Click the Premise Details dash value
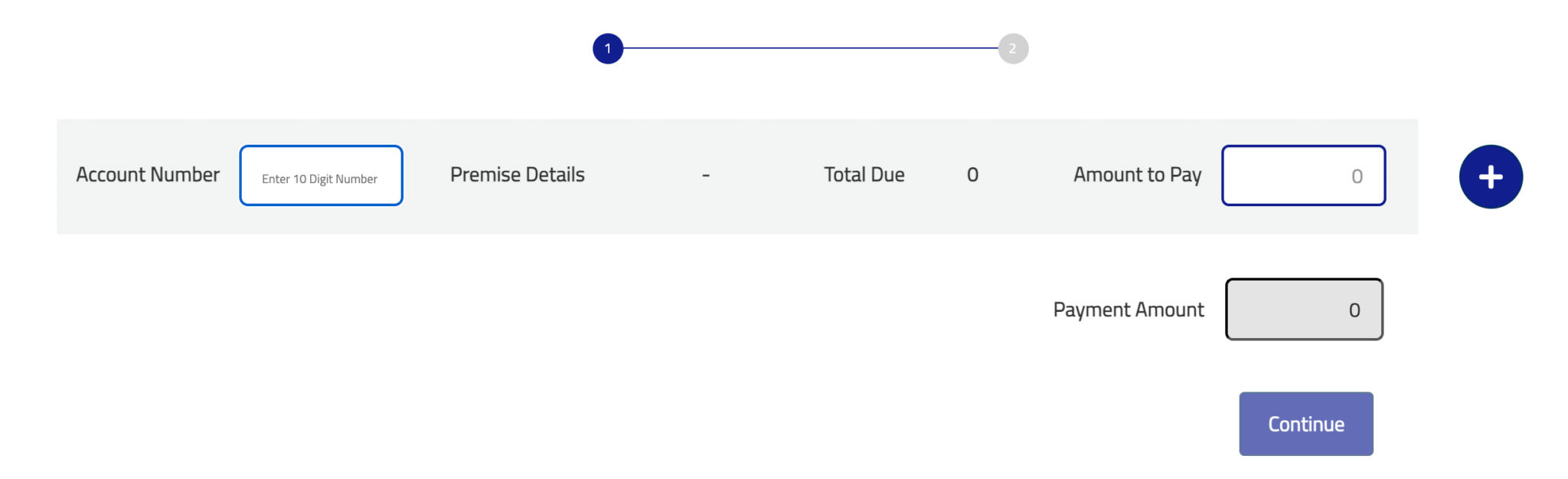Image resolution: width=1568 pixels, height=479 pixels. [705, 176]
